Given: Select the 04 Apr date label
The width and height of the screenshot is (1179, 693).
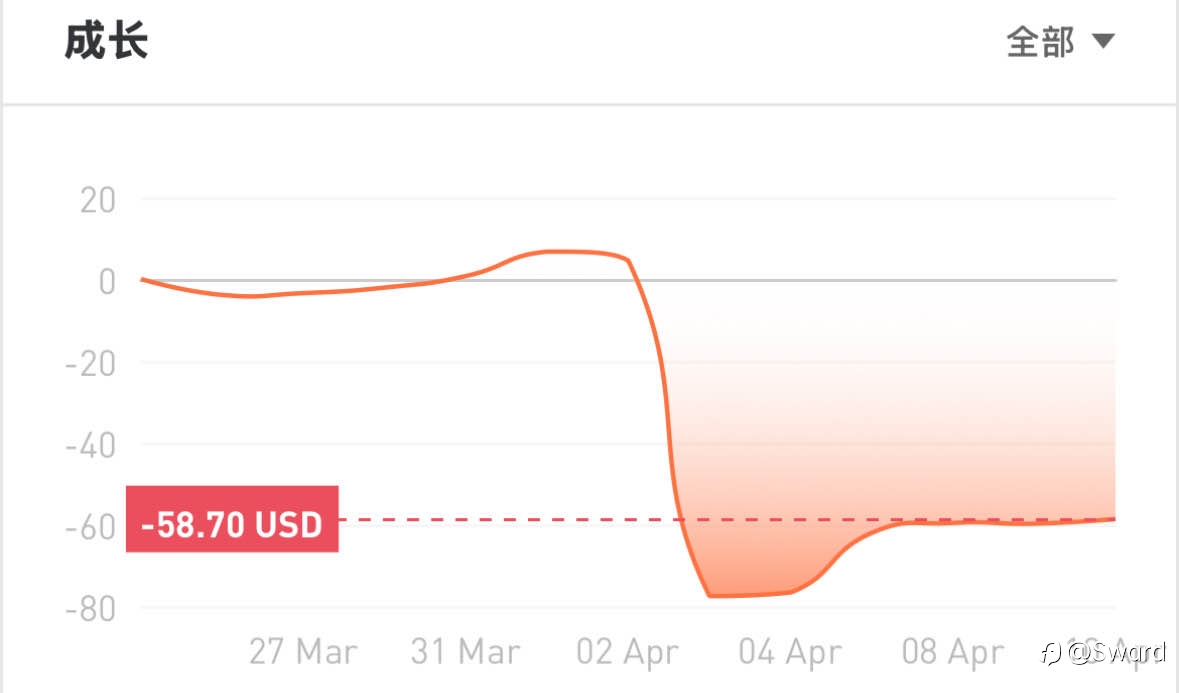Looking at the screenshot, I should [790, 652].
